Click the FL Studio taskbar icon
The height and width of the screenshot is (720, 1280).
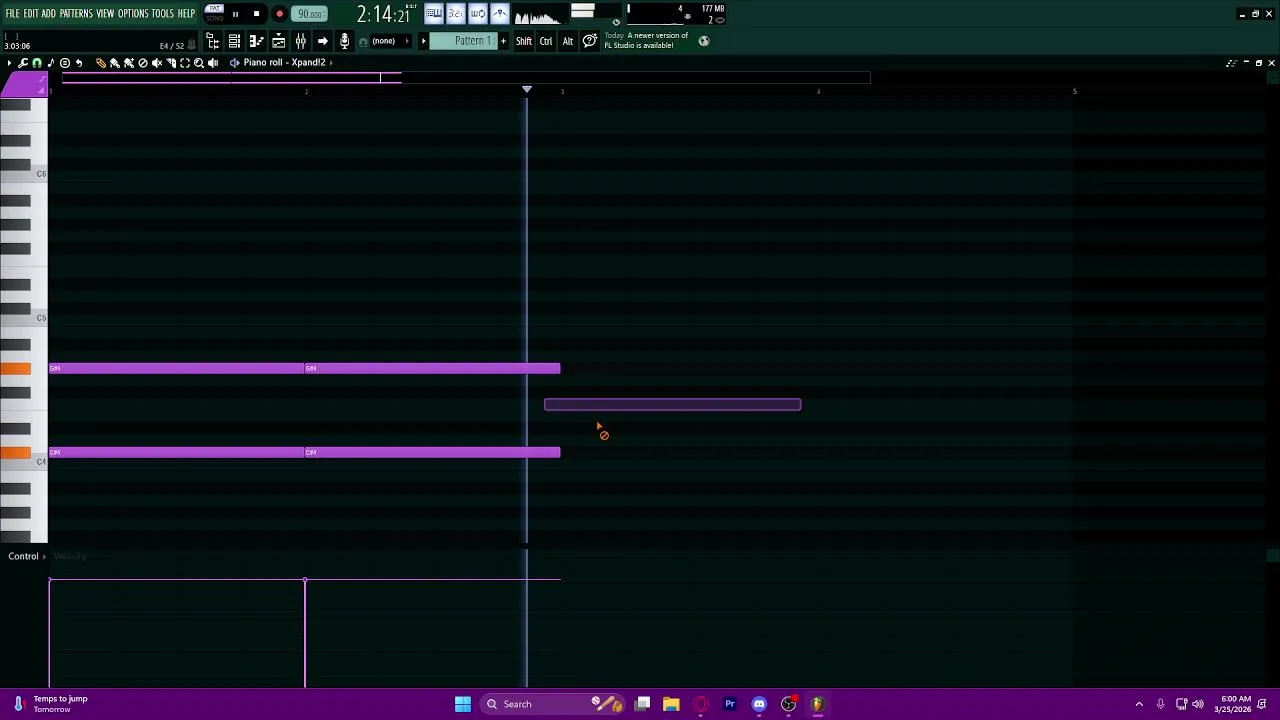[817, 704]
